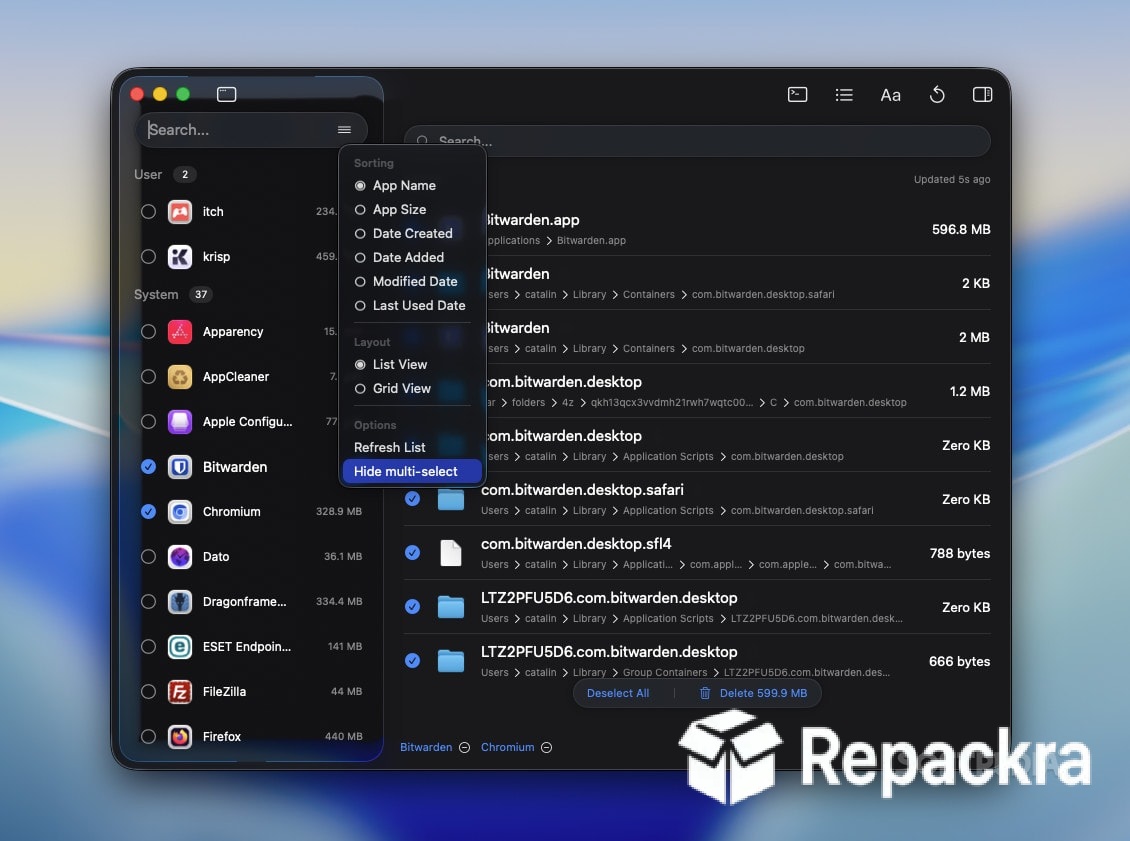Image resolution: width=1130 pixels, height=841 pixels.
Task: Click the Apparency app icon
Action: 180,331
